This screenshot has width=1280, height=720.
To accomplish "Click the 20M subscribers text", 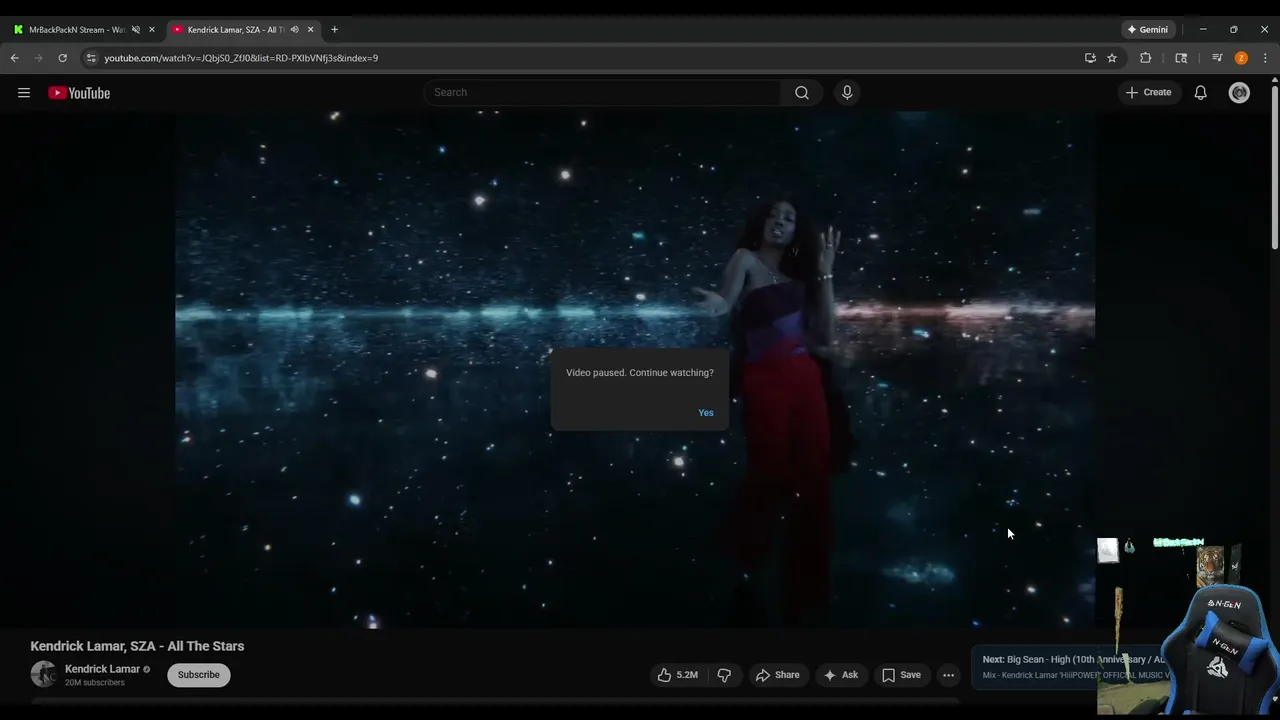I will pos(95,683).
